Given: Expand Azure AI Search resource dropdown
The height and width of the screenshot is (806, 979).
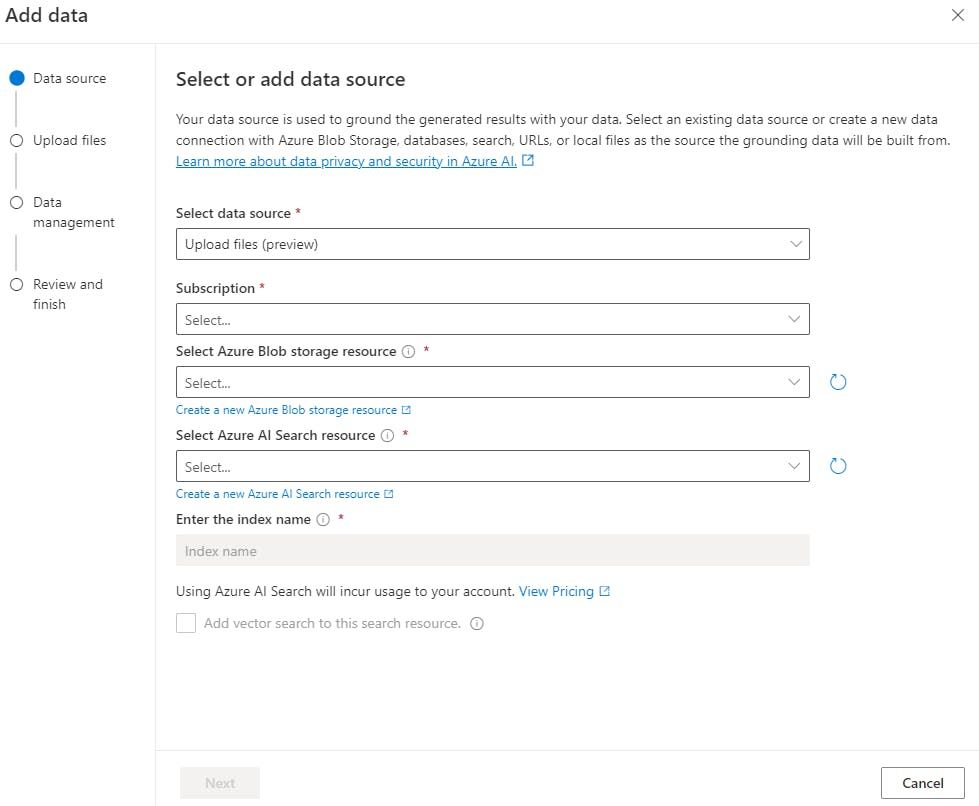Looking at the screenshot, I should (x=492, y=466).
